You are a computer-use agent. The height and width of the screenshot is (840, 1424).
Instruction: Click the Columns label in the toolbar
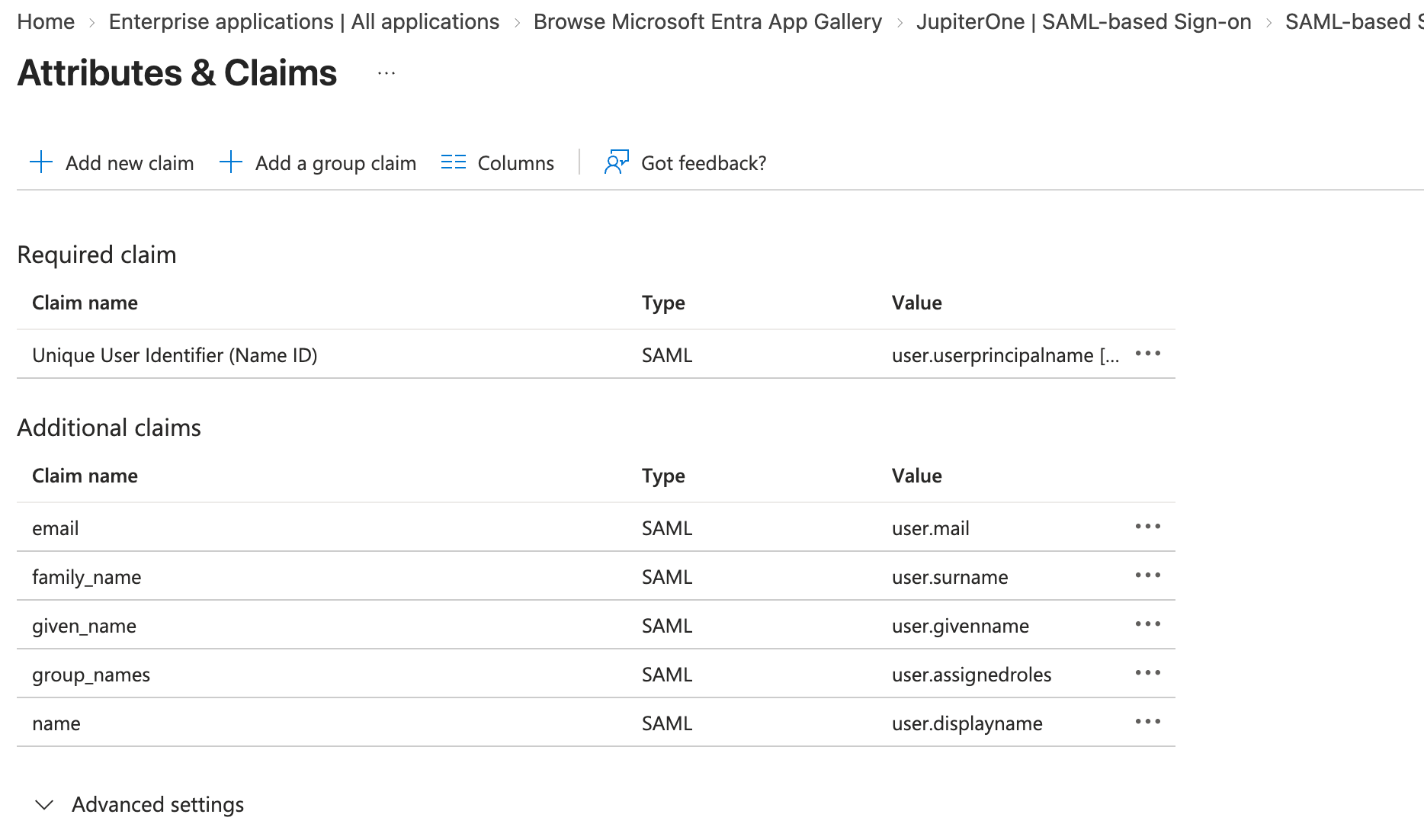tap(516, 163)
